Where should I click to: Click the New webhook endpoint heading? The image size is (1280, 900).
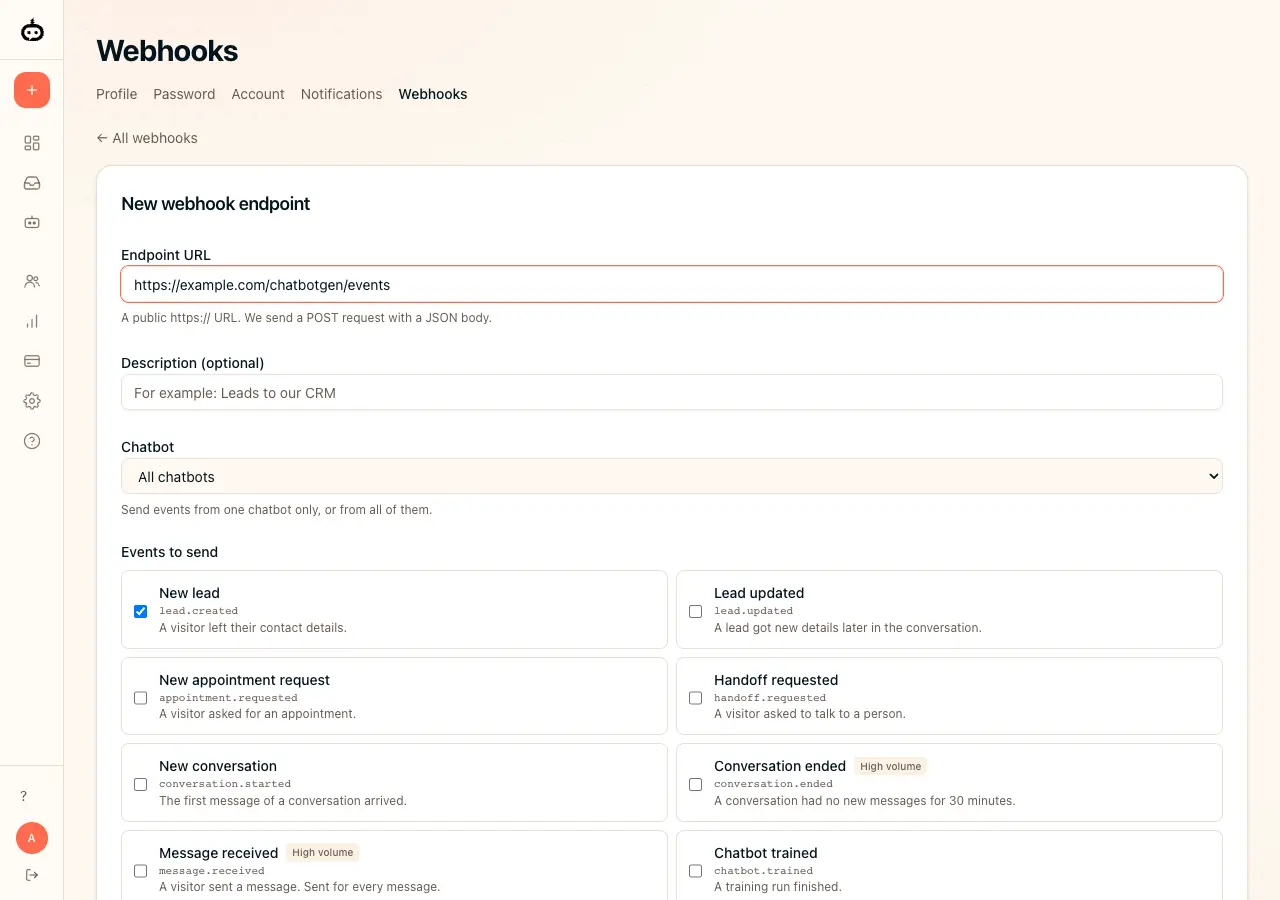point(216,204)
